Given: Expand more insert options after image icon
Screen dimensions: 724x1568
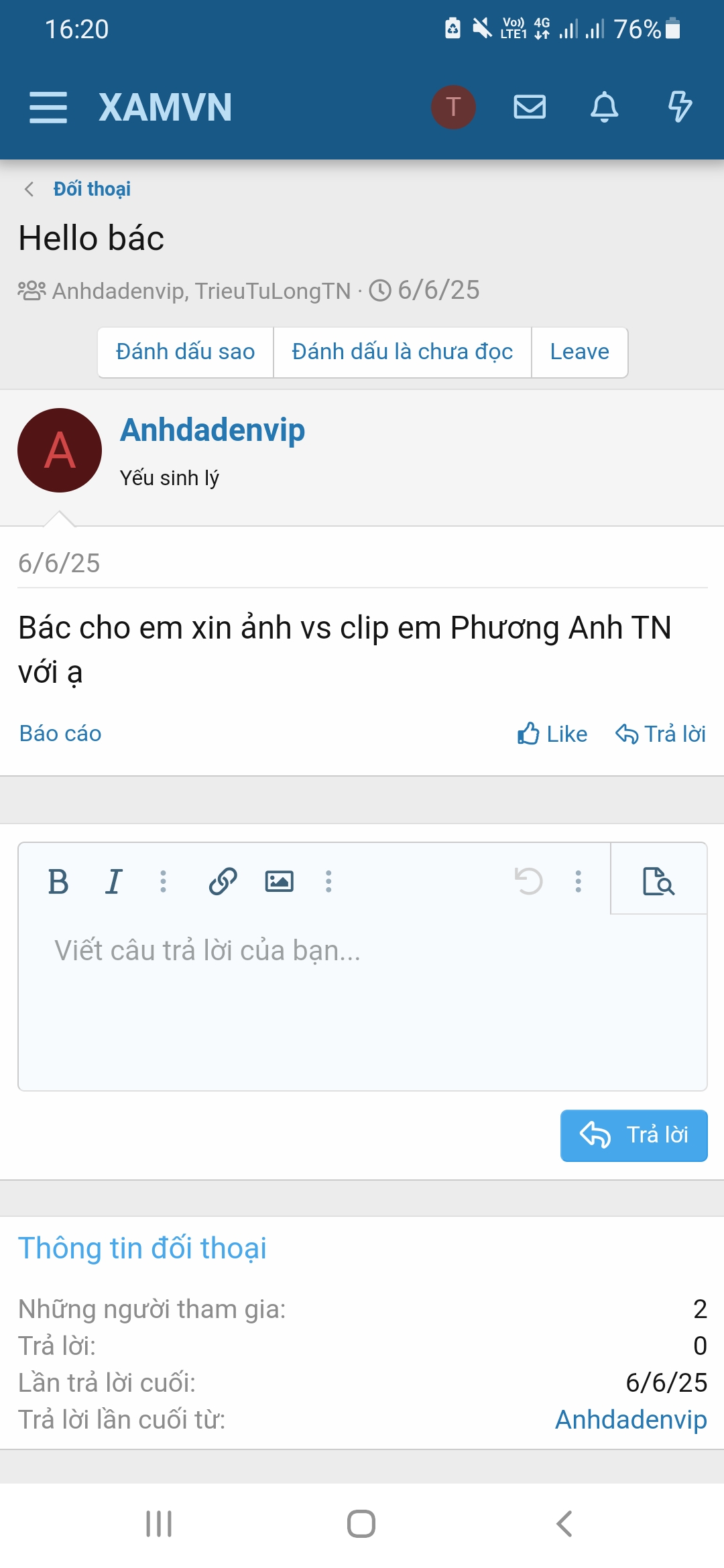Looking at the screenshot, I should coord(328,881).
